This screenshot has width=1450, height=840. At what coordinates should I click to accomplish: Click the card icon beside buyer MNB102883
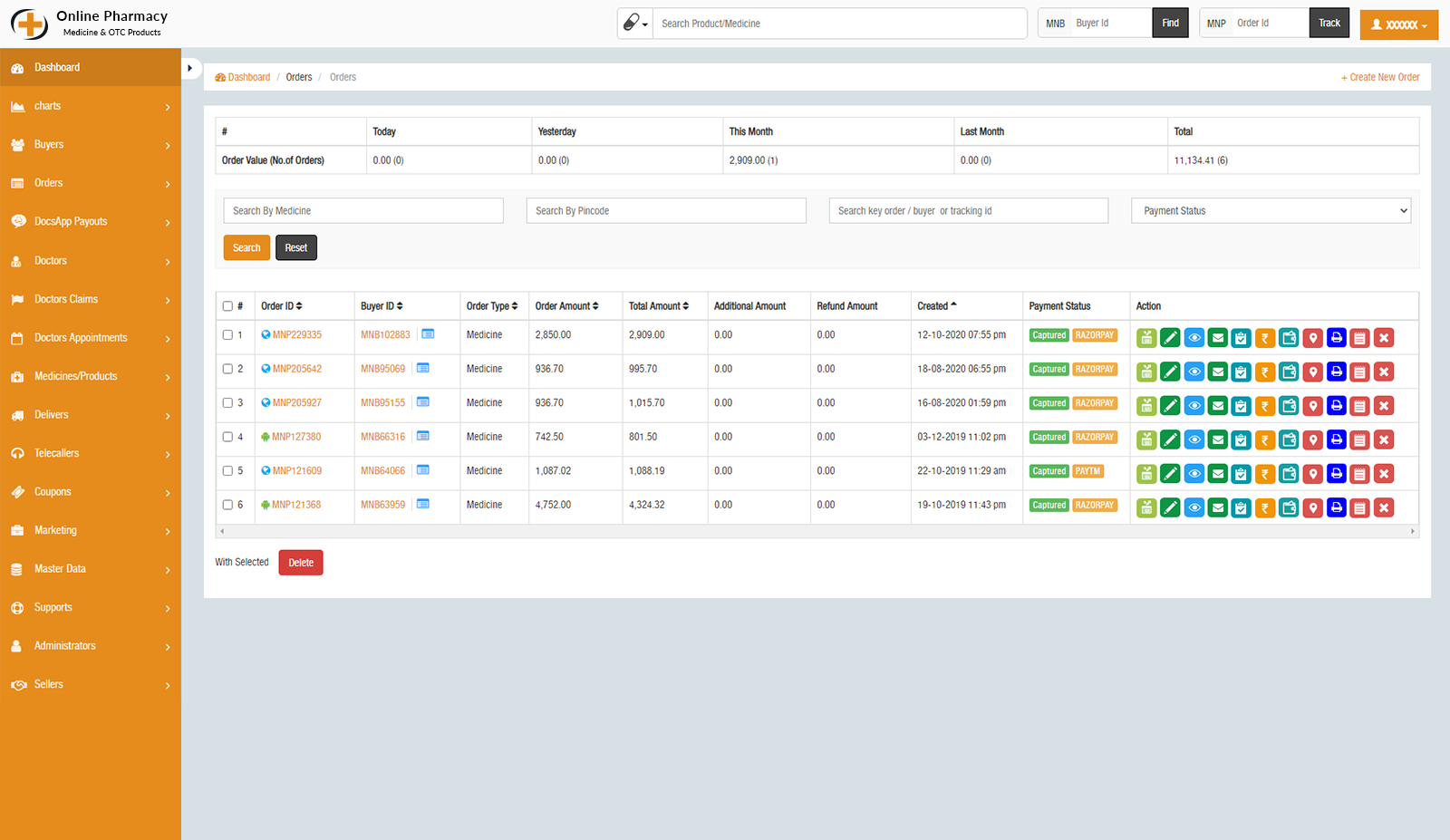[428, 334]
